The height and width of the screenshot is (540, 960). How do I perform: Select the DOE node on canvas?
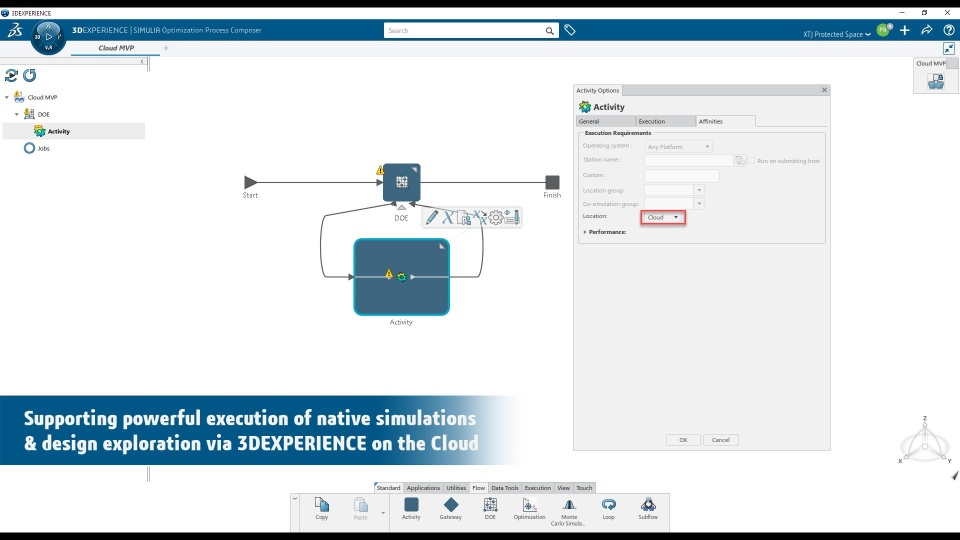click(x=402, y=182)
